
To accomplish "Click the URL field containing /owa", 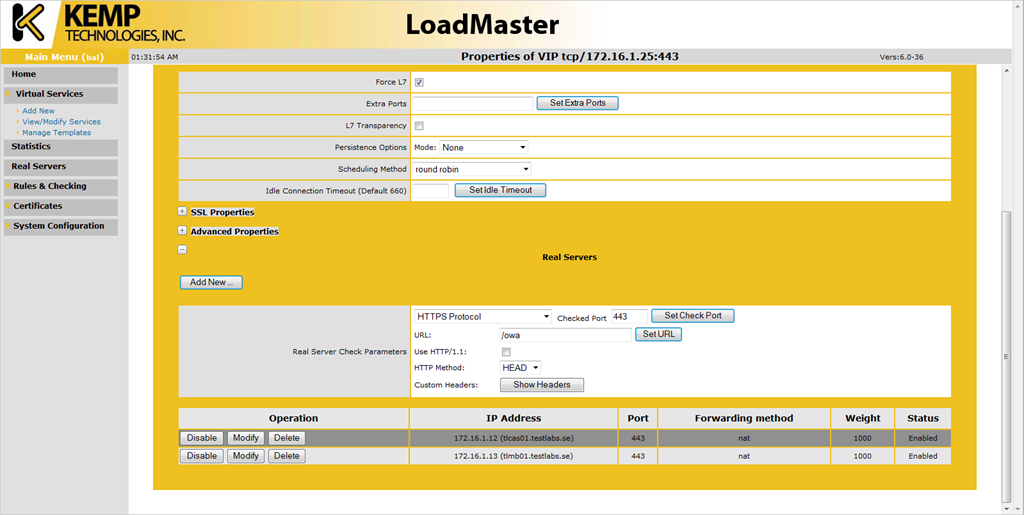I will 566,335.
